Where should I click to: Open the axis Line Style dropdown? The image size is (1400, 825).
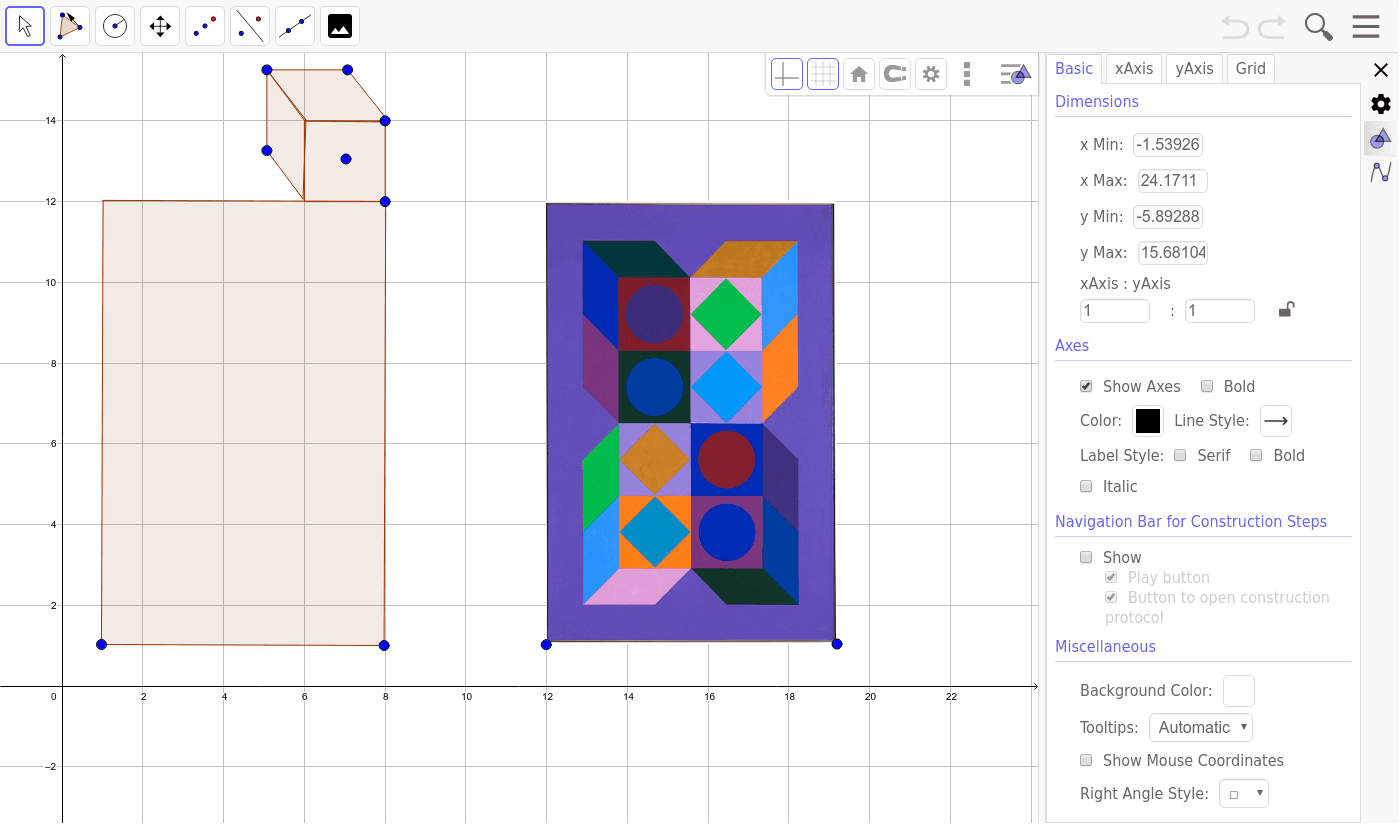coord(1276,421)
